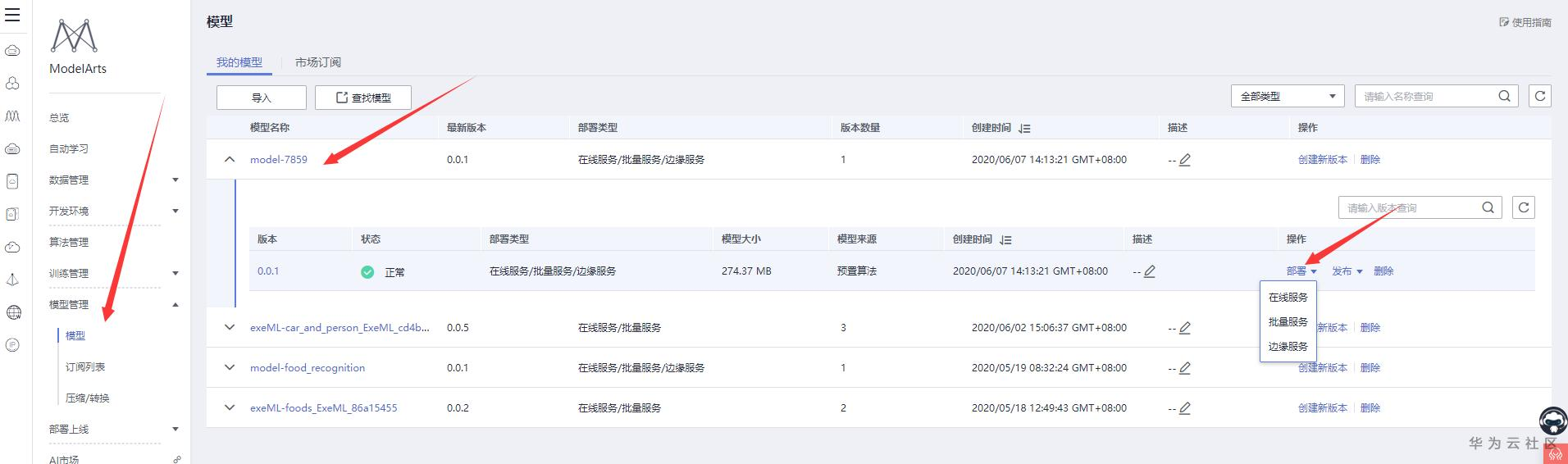The width and height of the screenshot is (1568, 464).
Task: Click the refresh icon in version panel
Action: (x=1524, y=207)
